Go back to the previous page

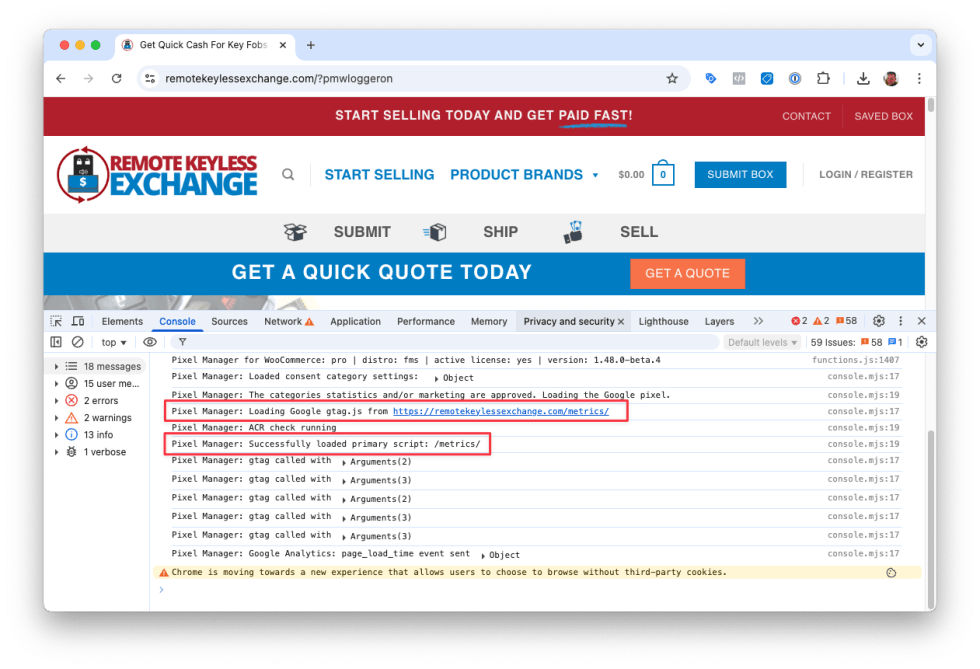point(61,79)
